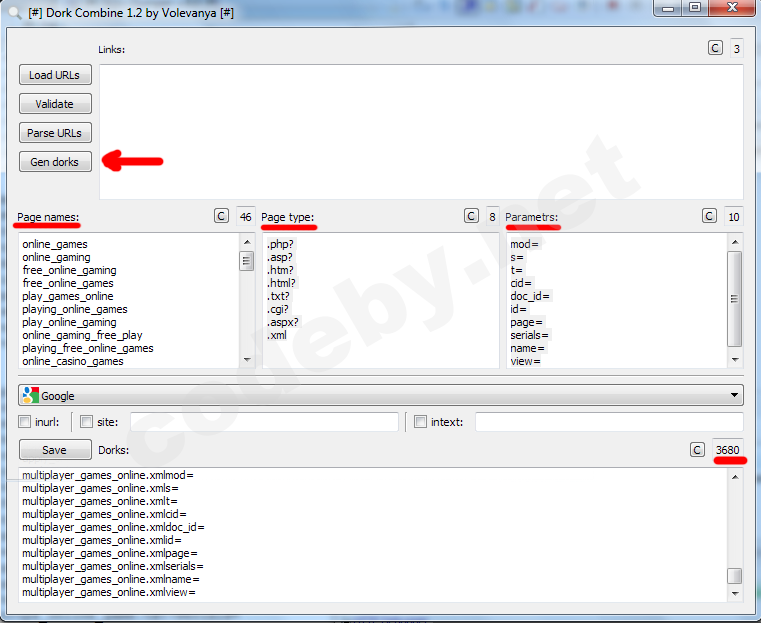
Task: Click the Dorks list scrollbar down arrow
Action: coord(735,593)
